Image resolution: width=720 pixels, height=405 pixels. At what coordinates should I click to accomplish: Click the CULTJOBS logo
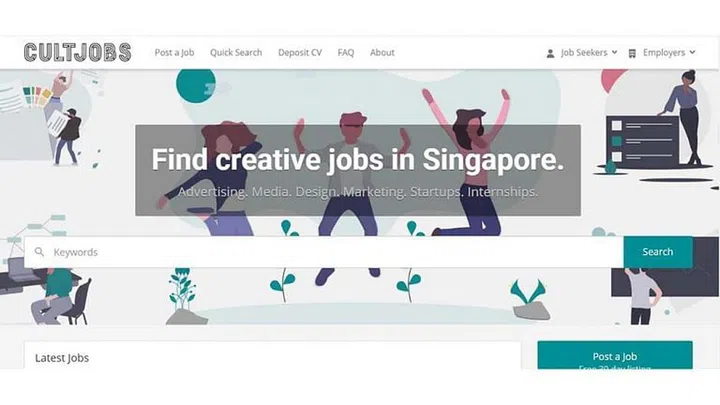tap(78, 52)
